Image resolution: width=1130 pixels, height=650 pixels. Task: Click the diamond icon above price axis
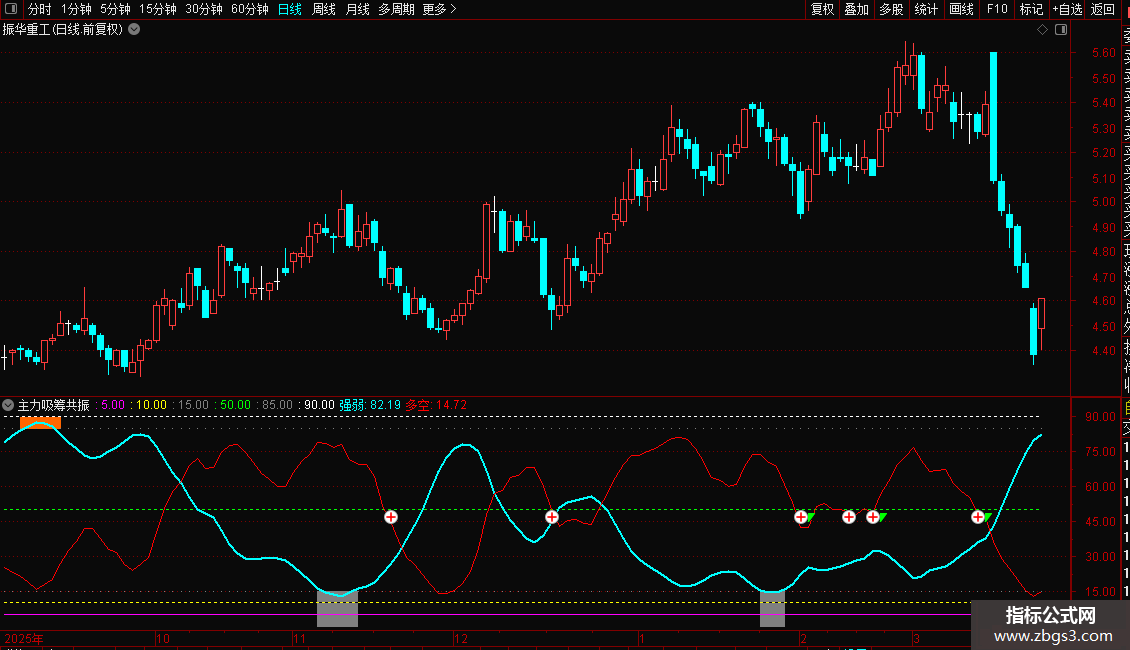(1042, 30)
